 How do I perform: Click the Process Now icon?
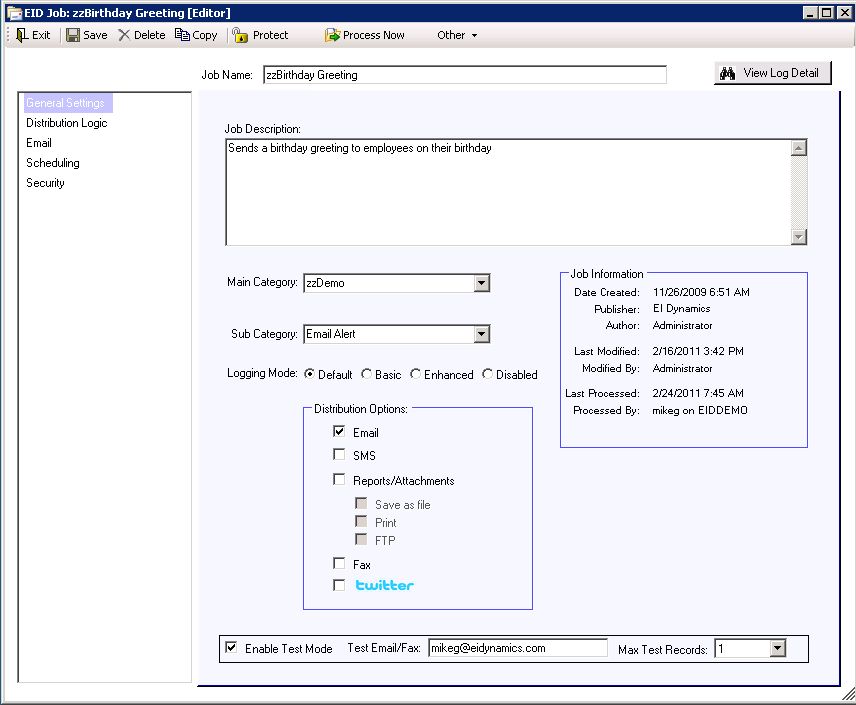point(332,35)
